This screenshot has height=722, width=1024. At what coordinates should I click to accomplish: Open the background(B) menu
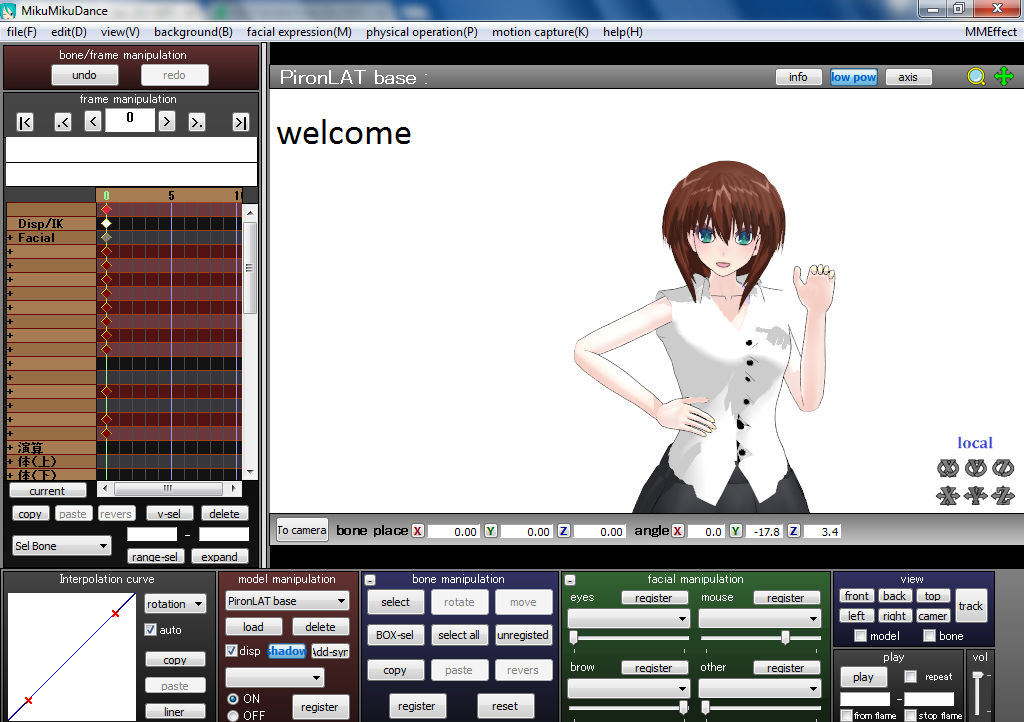point(193,31)
